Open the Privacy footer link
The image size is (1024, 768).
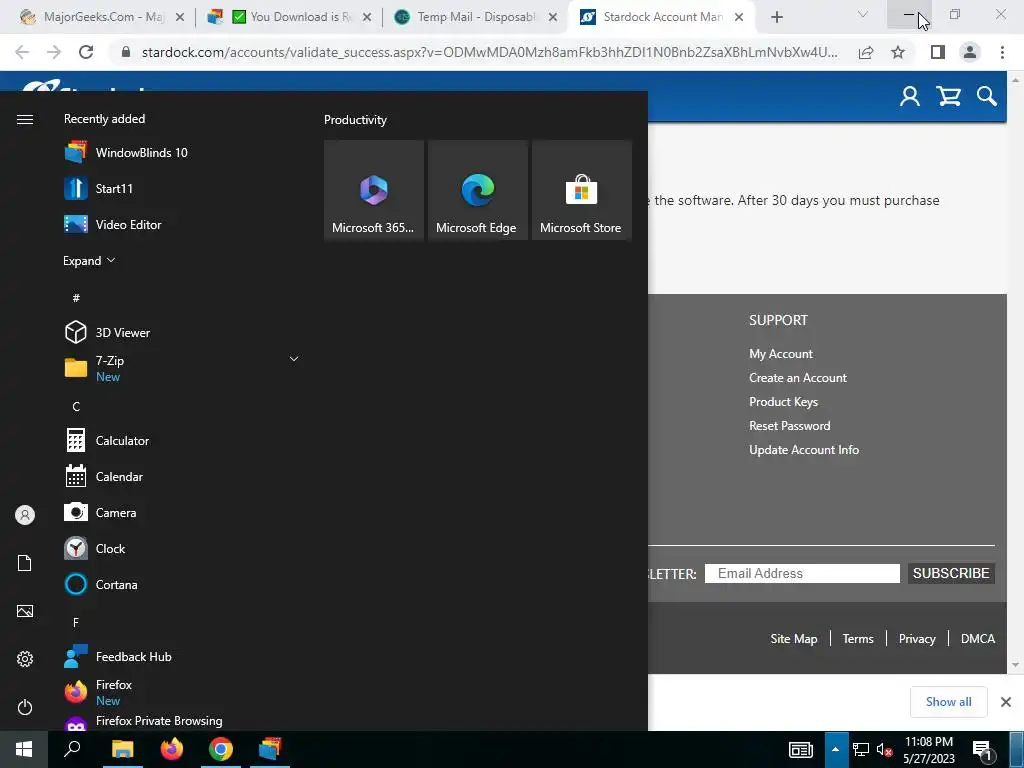coord(917,639)
